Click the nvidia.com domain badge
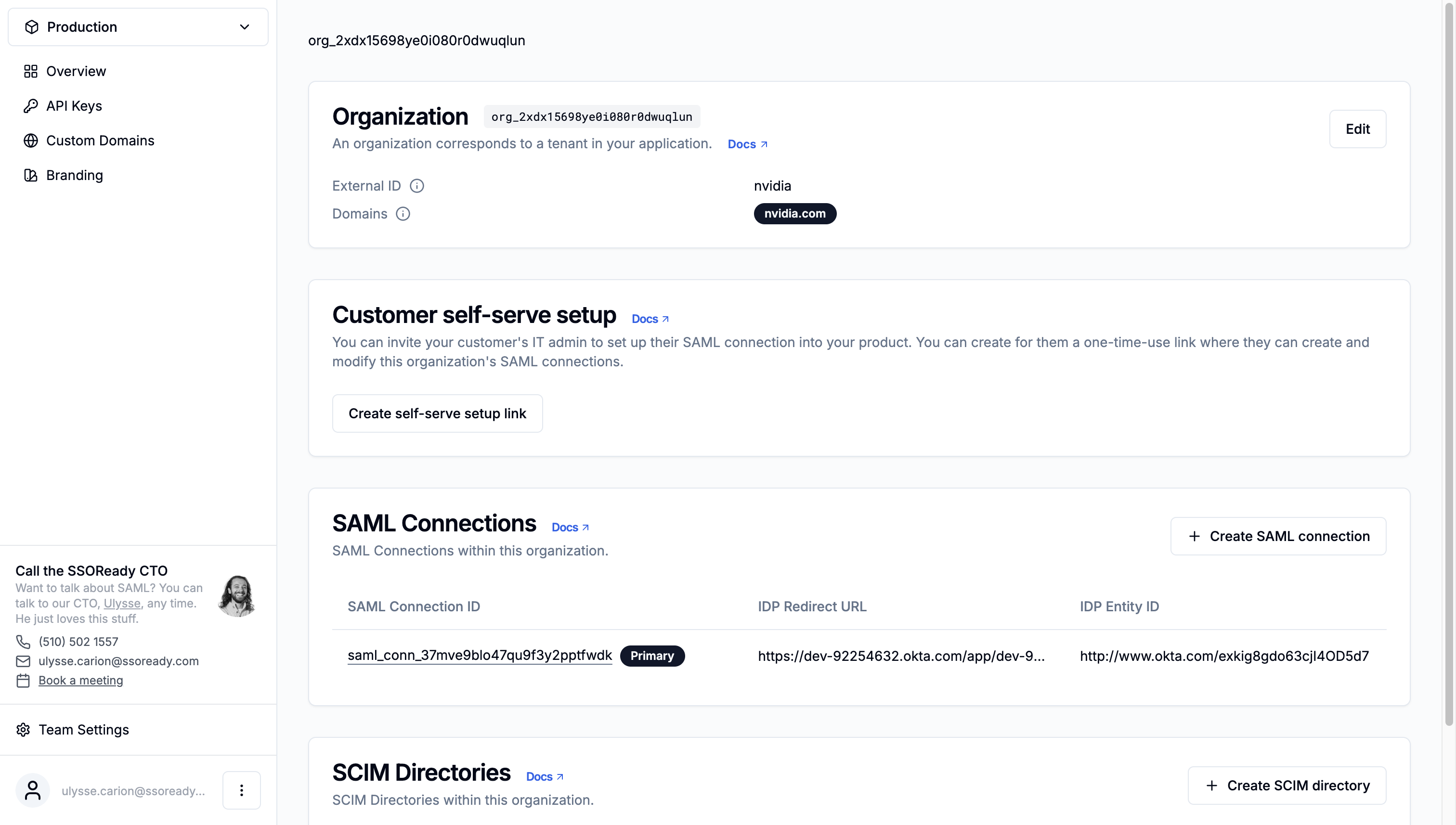 794,214
